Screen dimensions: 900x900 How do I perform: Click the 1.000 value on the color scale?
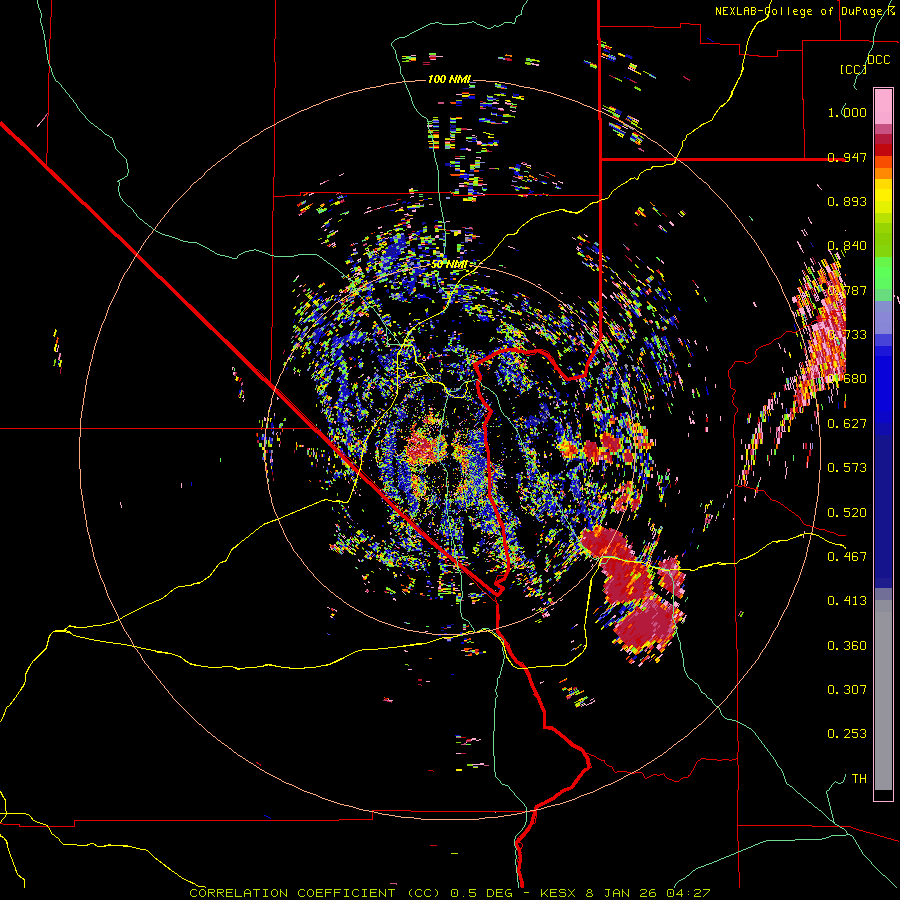click(847, 112)
